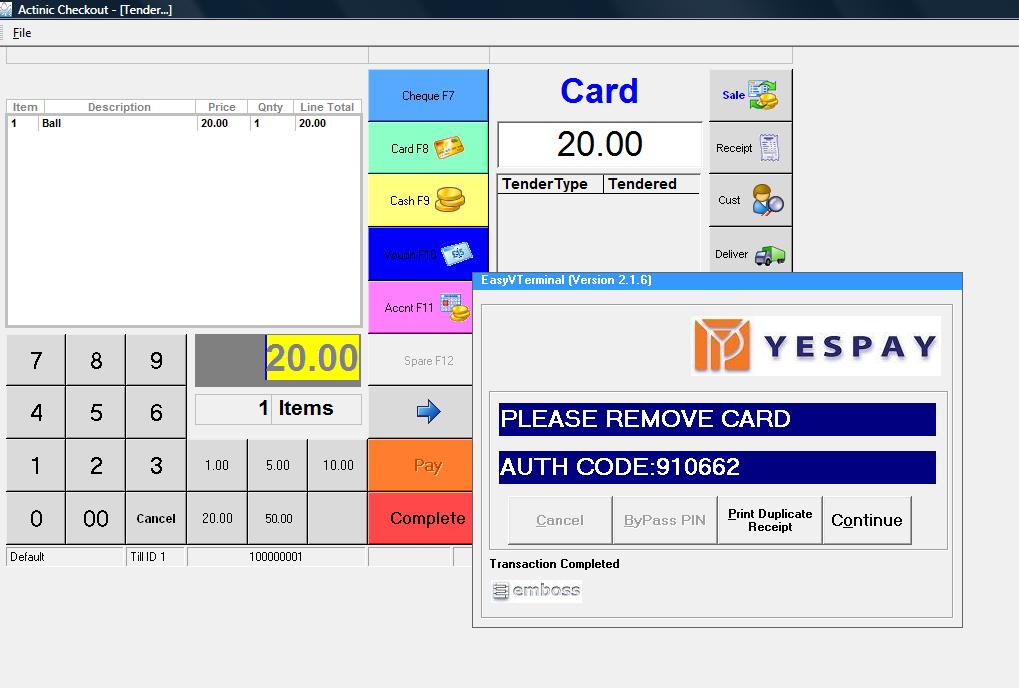
Task: Select Accnt F11 account payment
Action: (428, 308)
